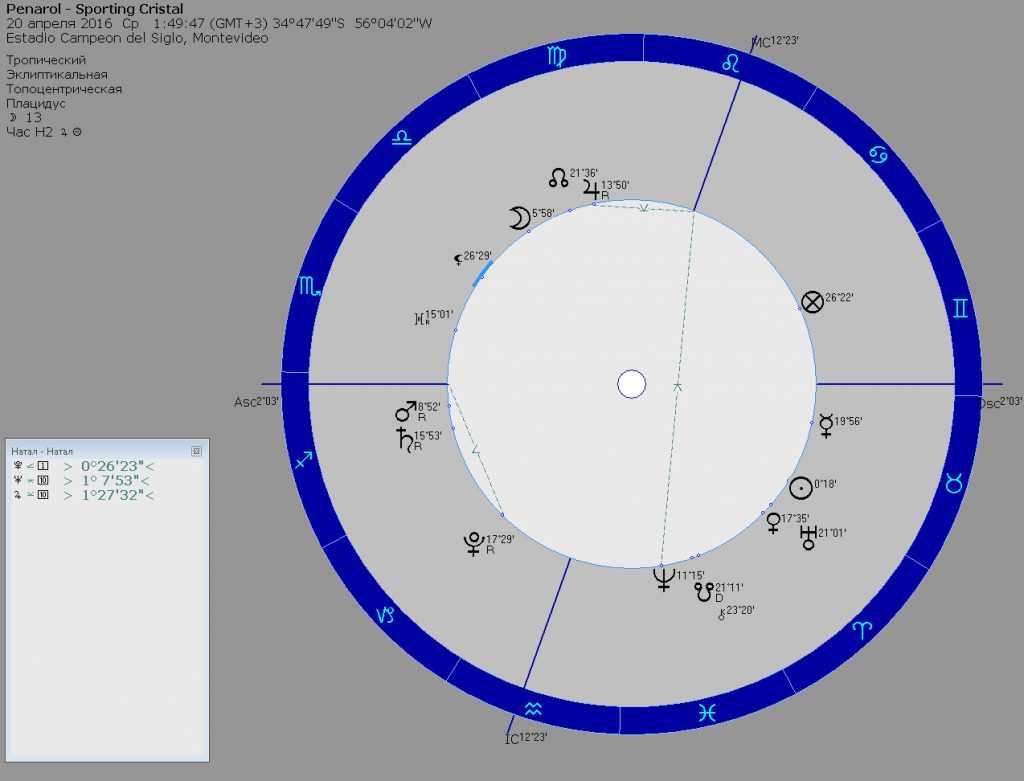Click the MC 12°23' label
Screen dimensions: 1024x781
point(775,42)
